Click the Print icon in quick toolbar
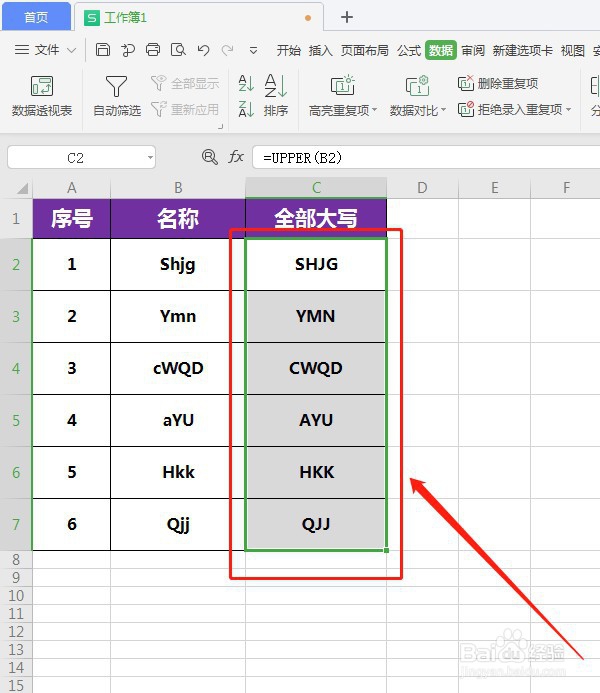Viewport: 600px width, 693px height. pos(153,50)
